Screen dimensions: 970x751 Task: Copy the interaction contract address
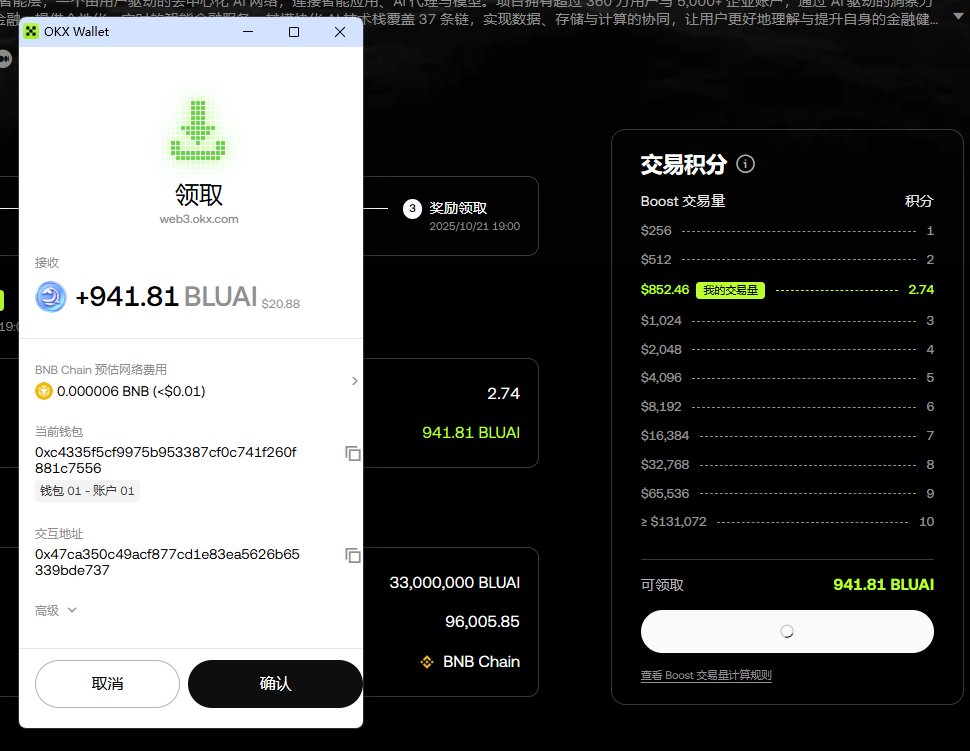tap(353, 556)
